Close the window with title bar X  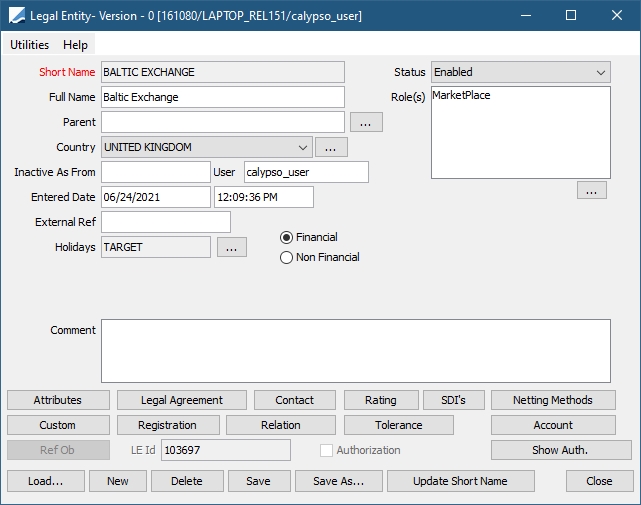point(616,16)
